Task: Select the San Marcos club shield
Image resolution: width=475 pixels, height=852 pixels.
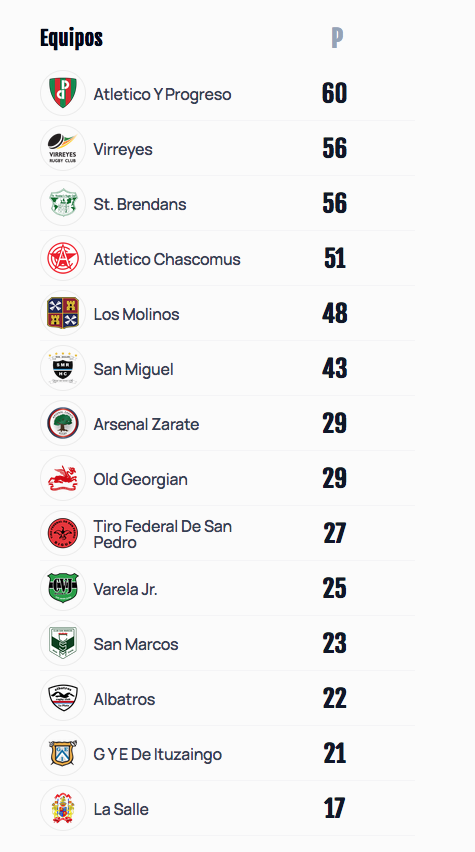Action: tap(63, 643)
